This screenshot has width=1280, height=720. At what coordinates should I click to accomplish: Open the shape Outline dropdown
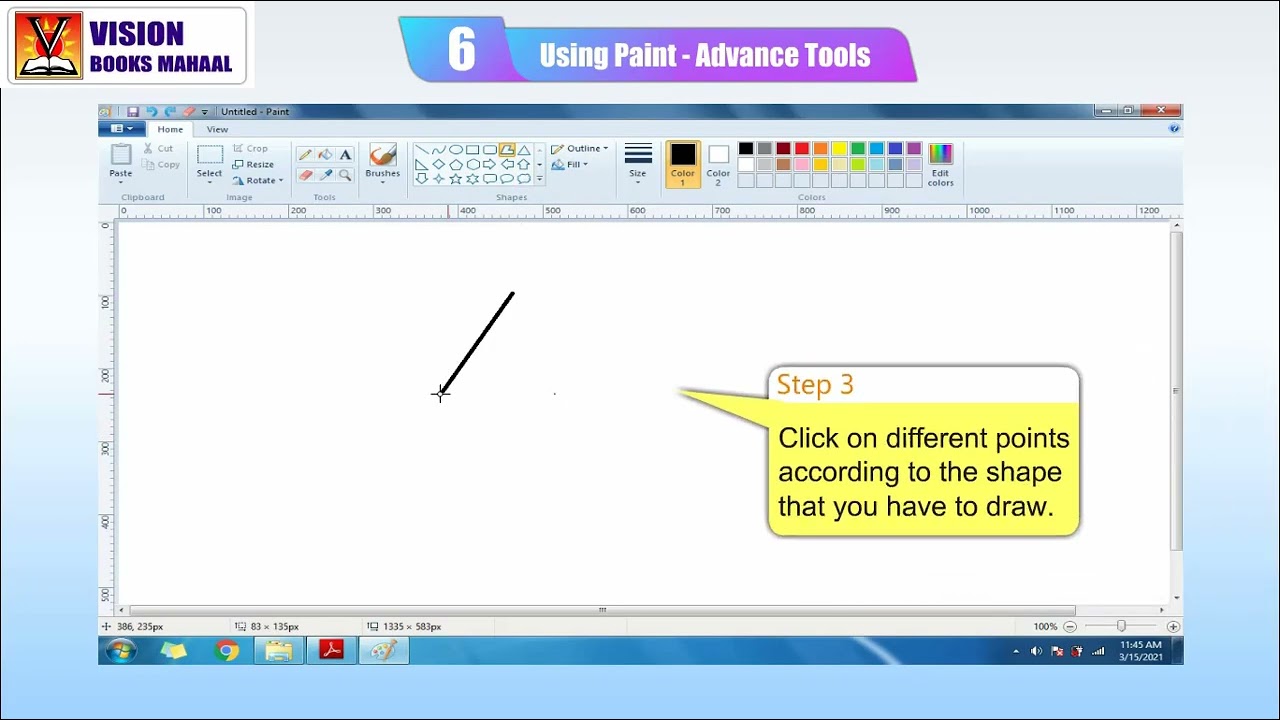(x=579, y=149)
